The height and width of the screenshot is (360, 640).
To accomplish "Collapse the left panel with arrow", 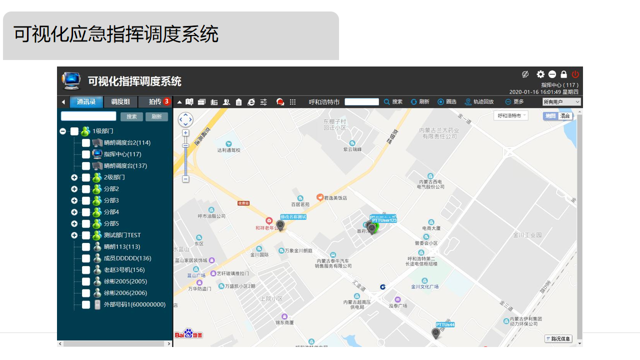I will click(63, 102).
